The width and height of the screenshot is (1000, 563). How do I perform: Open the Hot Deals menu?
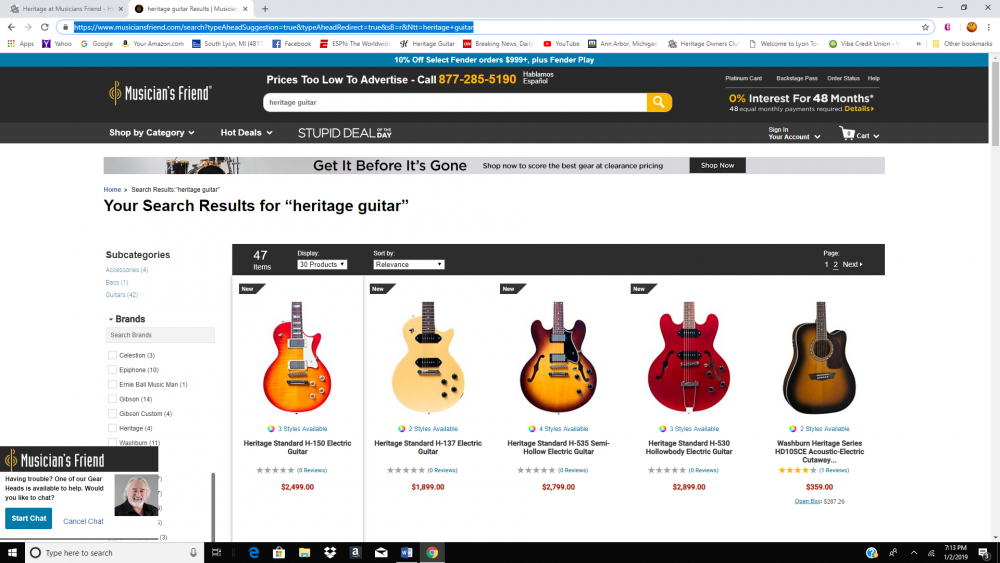pyautogui.click(x=246, y=133)
